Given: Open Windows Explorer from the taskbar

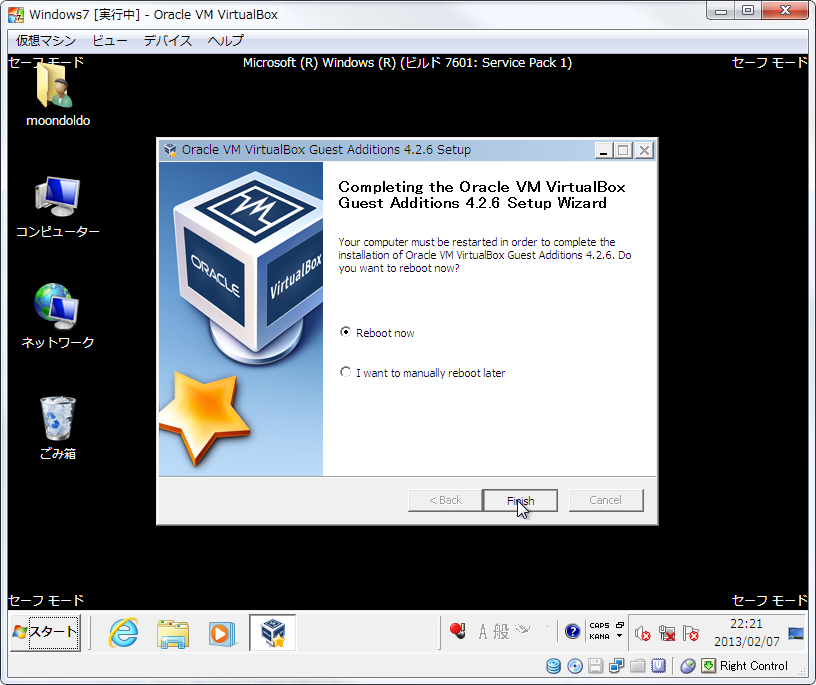Looking at the screenshot, I should coord(173,633).
